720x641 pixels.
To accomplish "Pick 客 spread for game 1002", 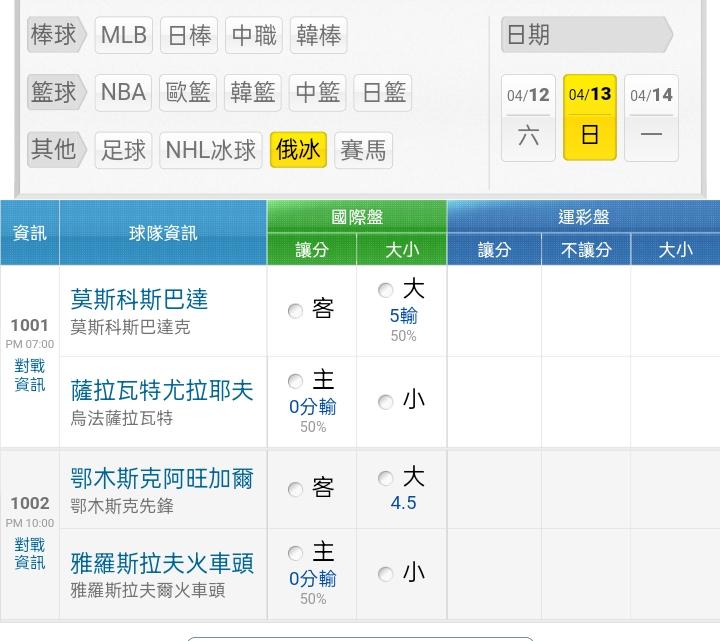I will (x=295, y=489).
